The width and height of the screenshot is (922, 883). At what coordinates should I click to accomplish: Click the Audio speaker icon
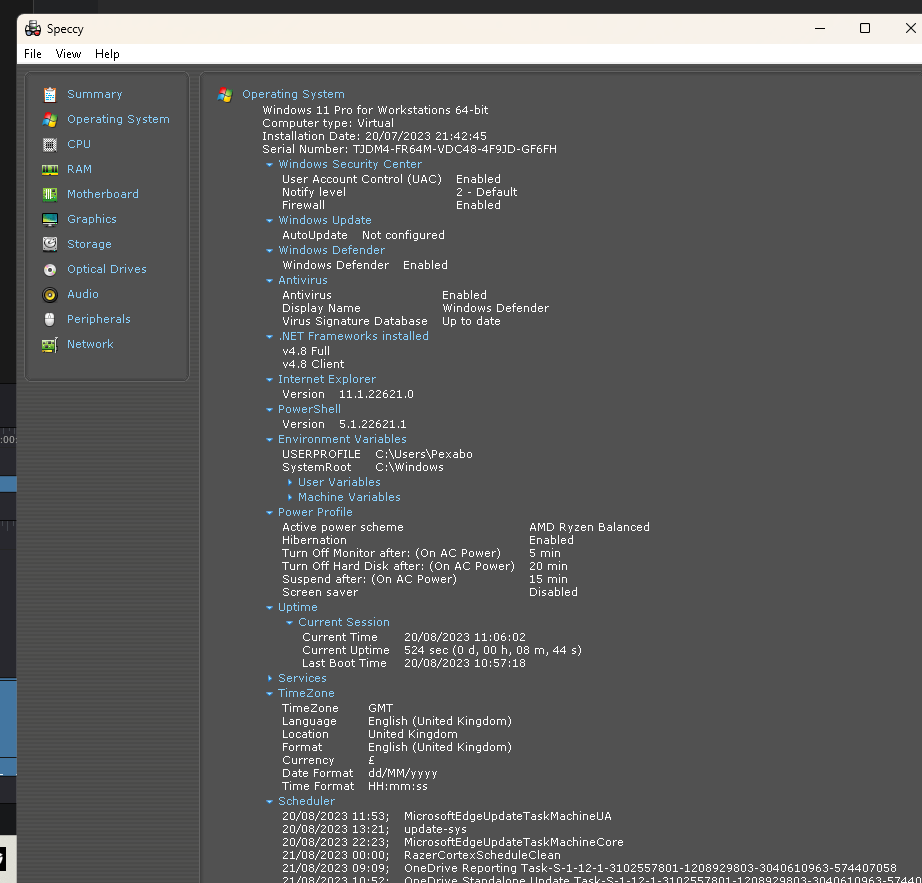(x=50, y=294)
